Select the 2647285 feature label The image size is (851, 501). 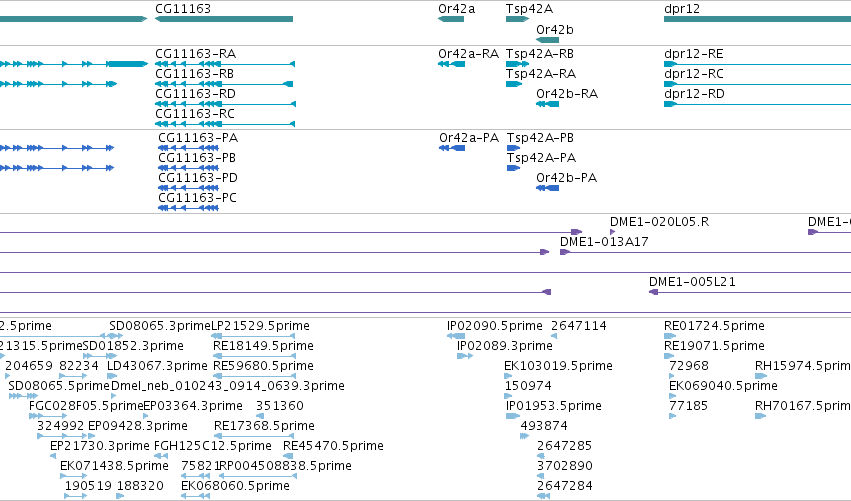click(x=564, y=447)
